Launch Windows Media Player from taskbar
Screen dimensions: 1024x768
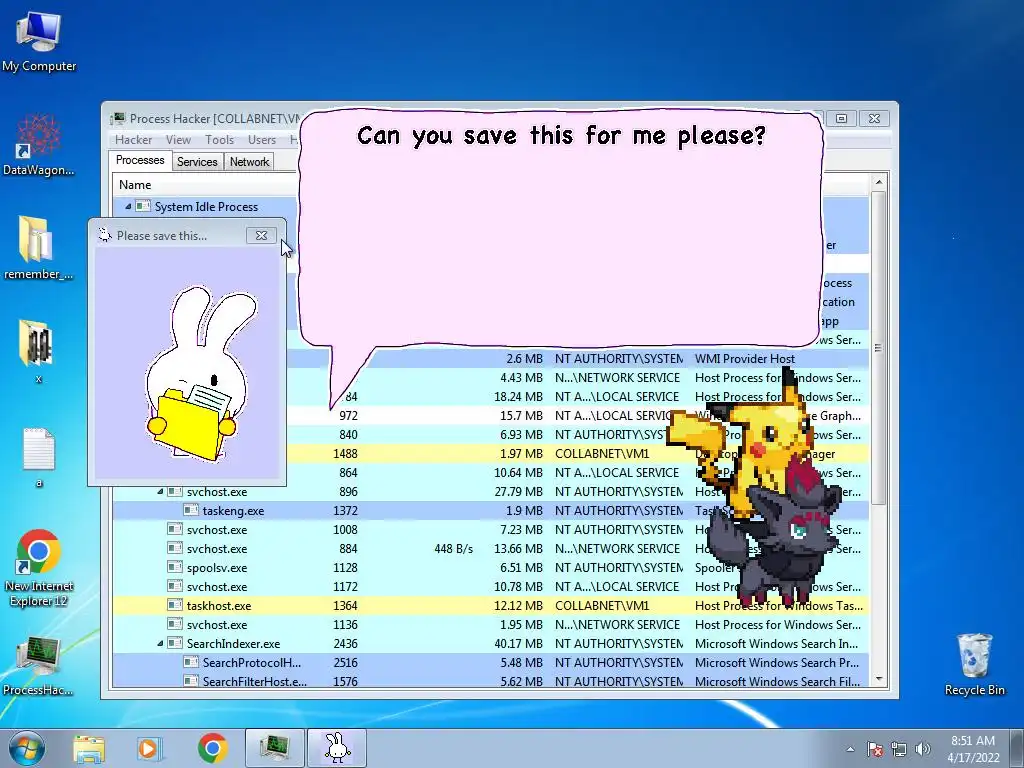pyautogui.click(x=149, y=748)
